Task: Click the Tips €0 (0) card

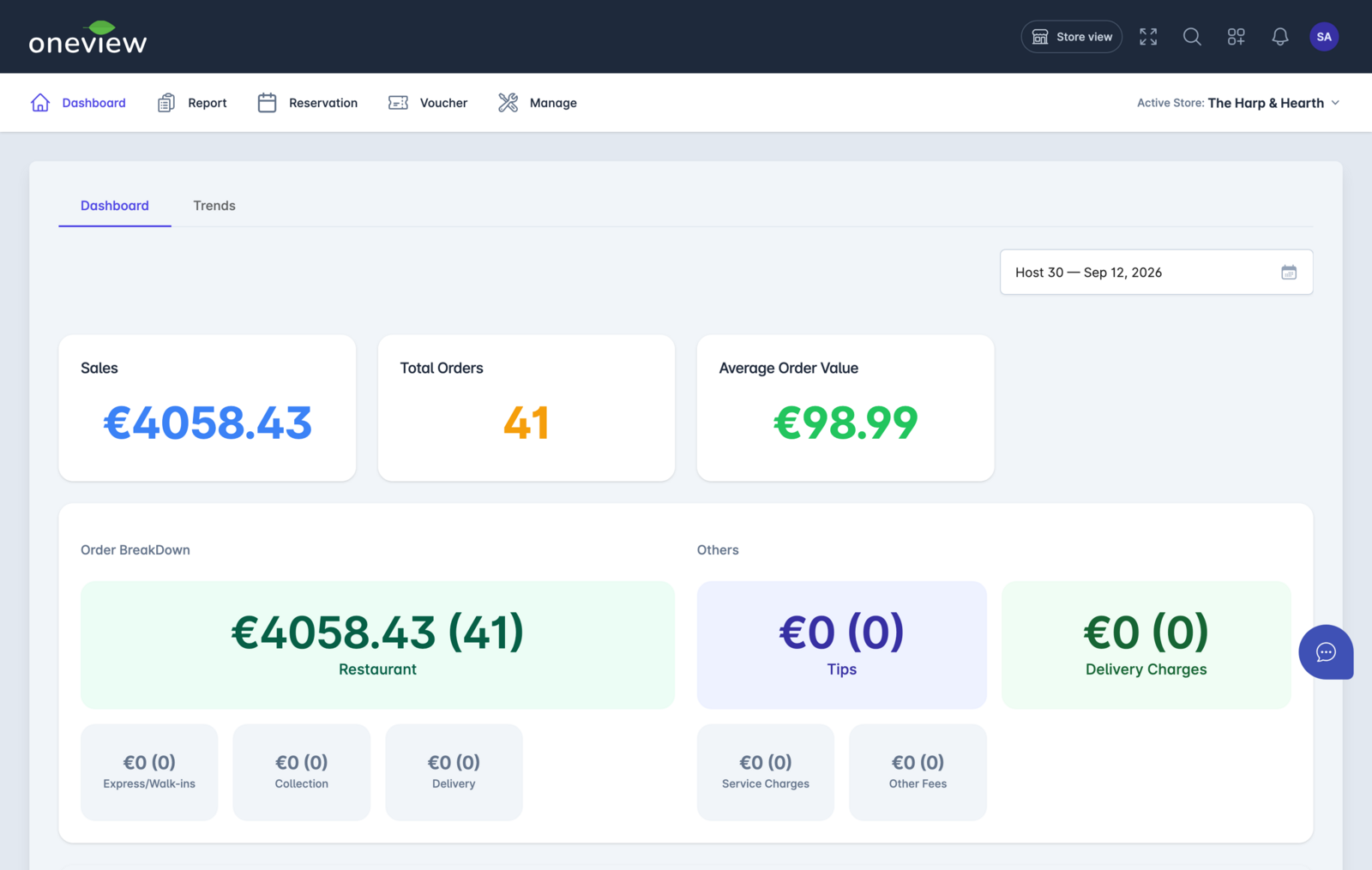Action: click(x=841, y=645)
